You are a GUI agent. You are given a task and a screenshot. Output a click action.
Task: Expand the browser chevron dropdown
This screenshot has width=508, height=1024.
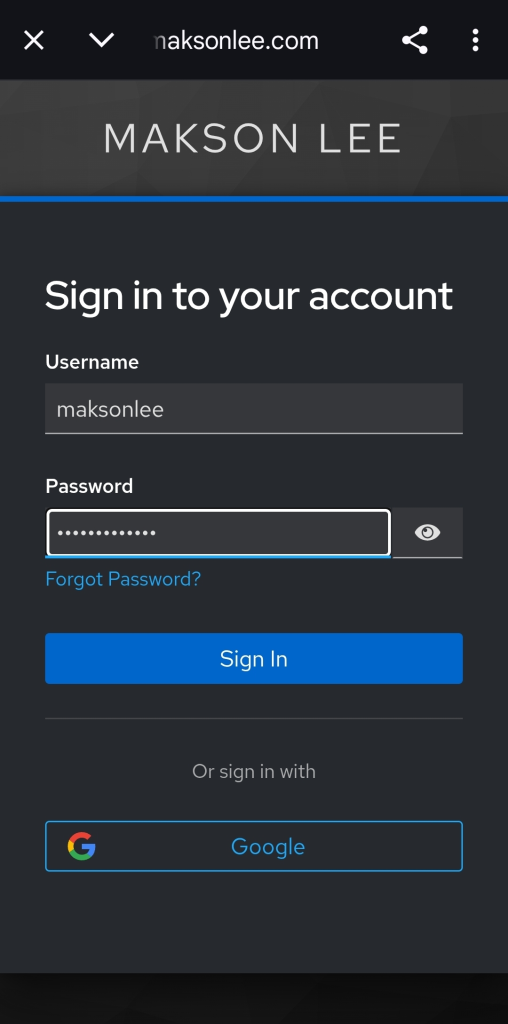101,40
